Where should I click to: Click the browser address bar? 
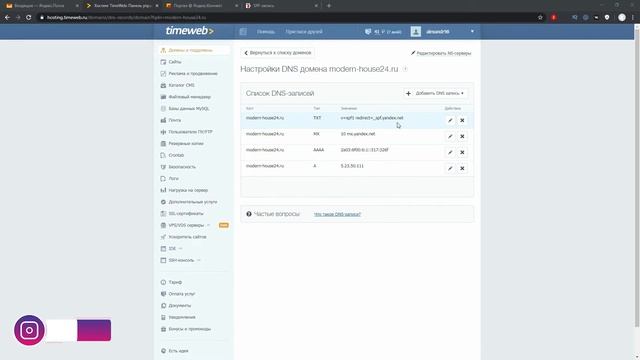click(286, 18)
